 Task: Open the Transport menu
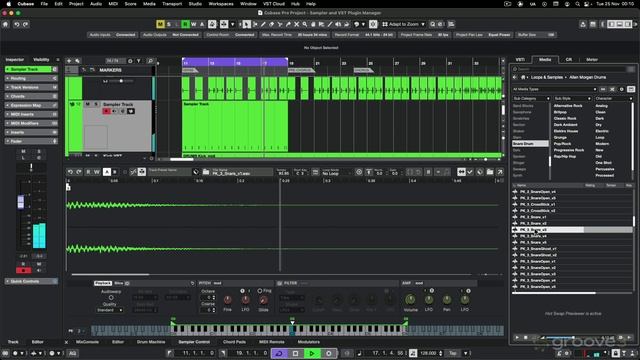click(x=172, y=4)
